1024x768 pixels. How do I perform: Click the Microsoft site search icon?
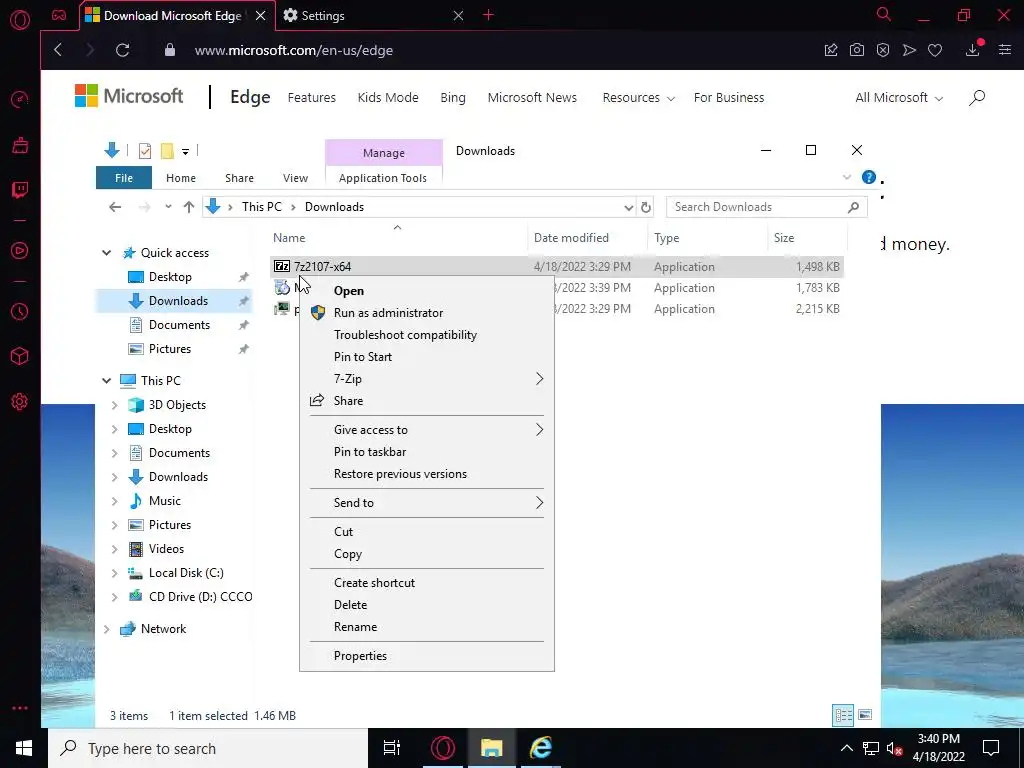977,98
